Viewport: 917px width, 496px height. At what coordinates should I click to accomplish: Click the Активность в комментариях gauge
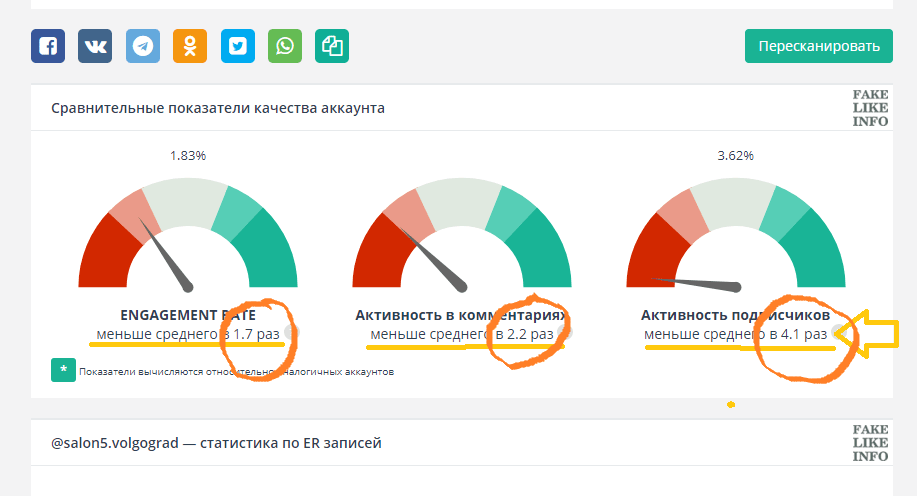pyautogui.click(x=461, y=234)
